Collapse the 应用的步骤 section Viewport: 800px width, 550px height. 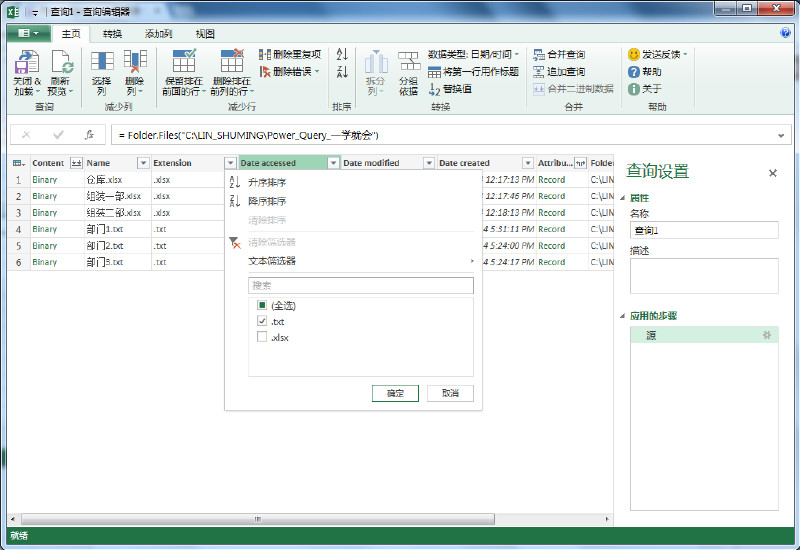[622, 316]
